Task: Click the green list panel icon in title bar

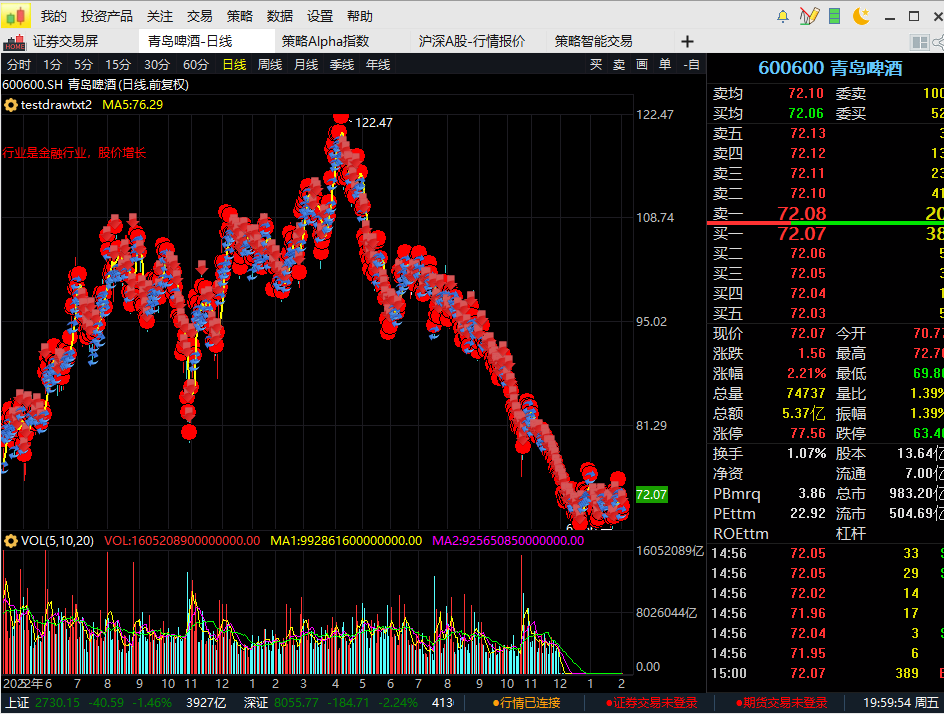Action: (834, 14)
